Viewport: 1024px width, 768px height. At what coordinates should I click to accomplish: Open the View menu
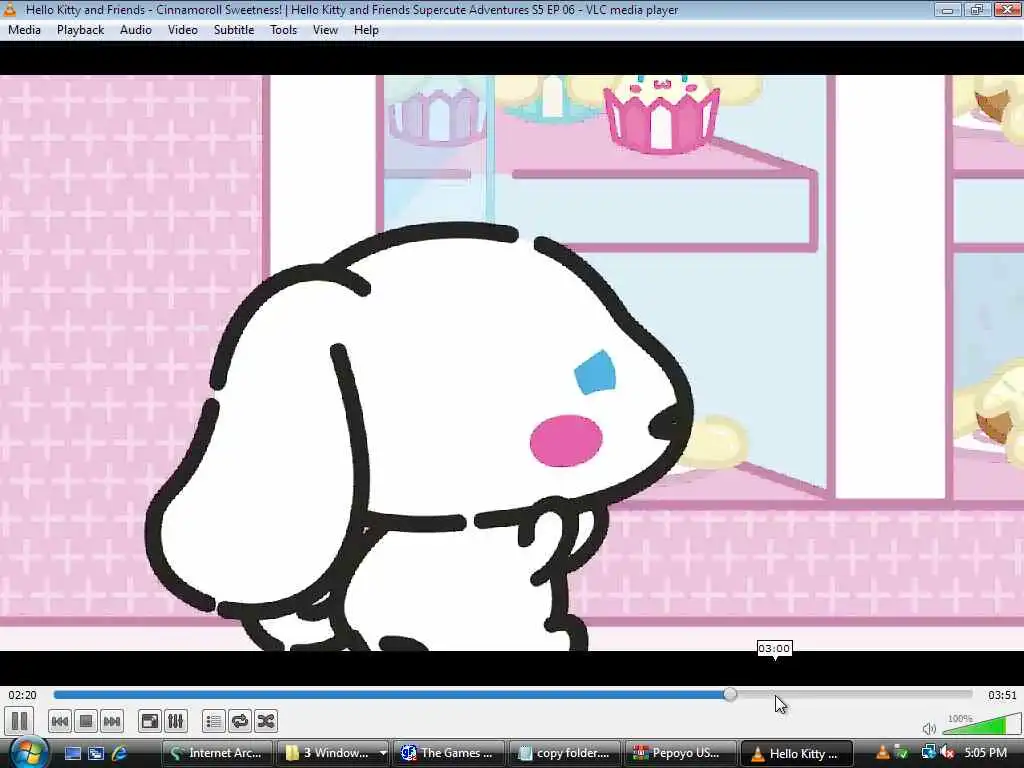pos(325,30)
